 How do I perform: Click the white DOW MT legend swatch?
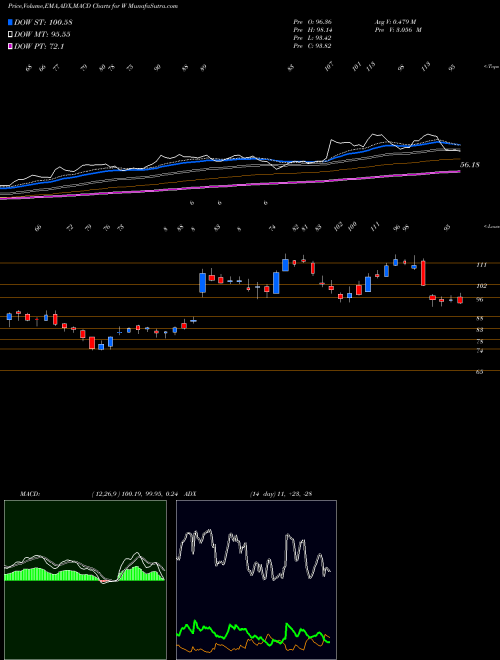10,35
